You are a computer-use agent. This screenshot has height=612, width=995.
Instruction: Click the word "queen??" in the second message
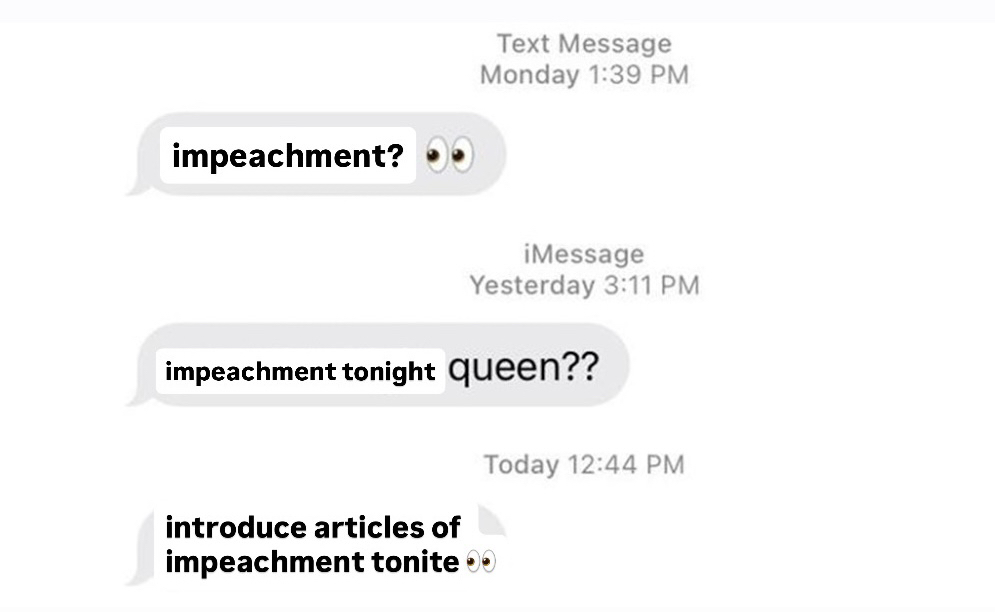[x=524, y=369]
